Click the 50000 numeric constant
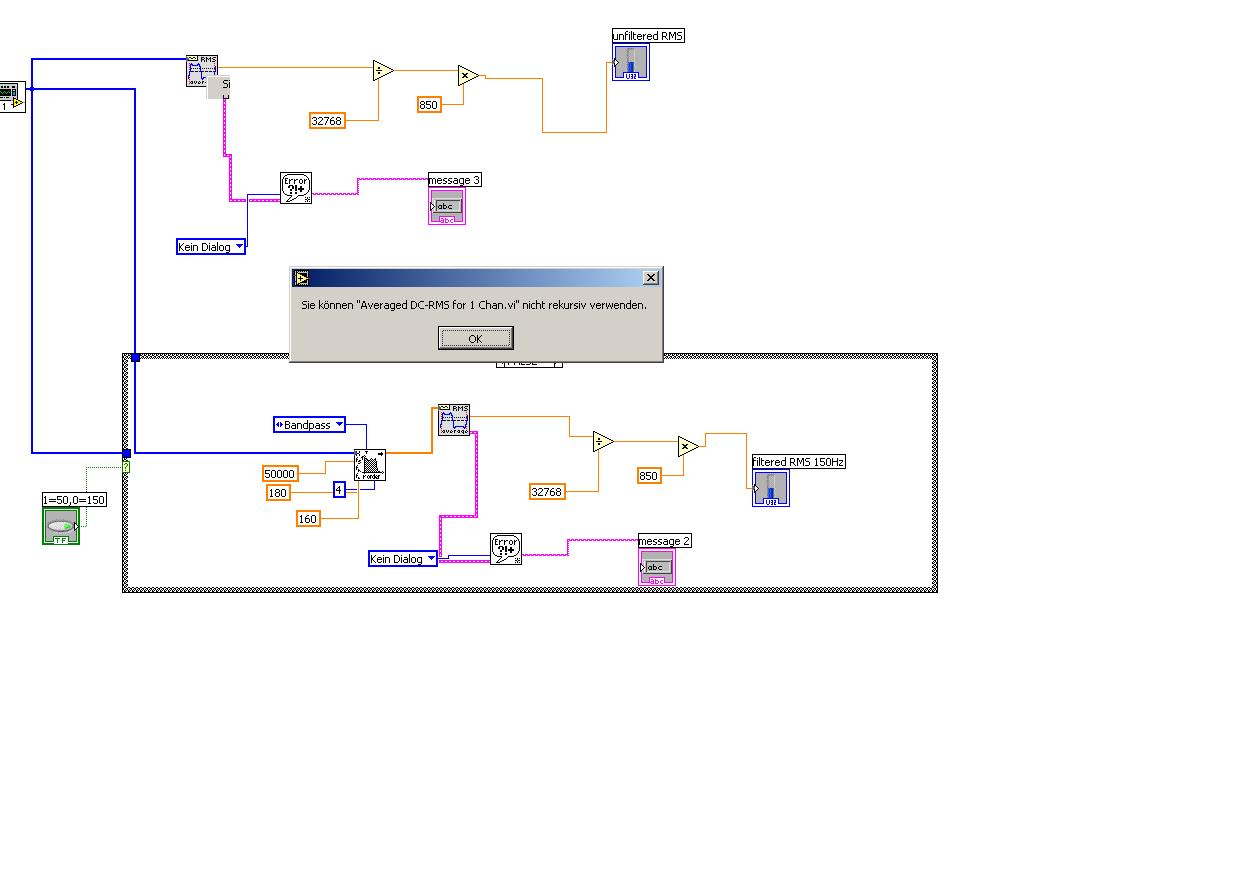The image size is (1256, 888). [x=279, y=474]
